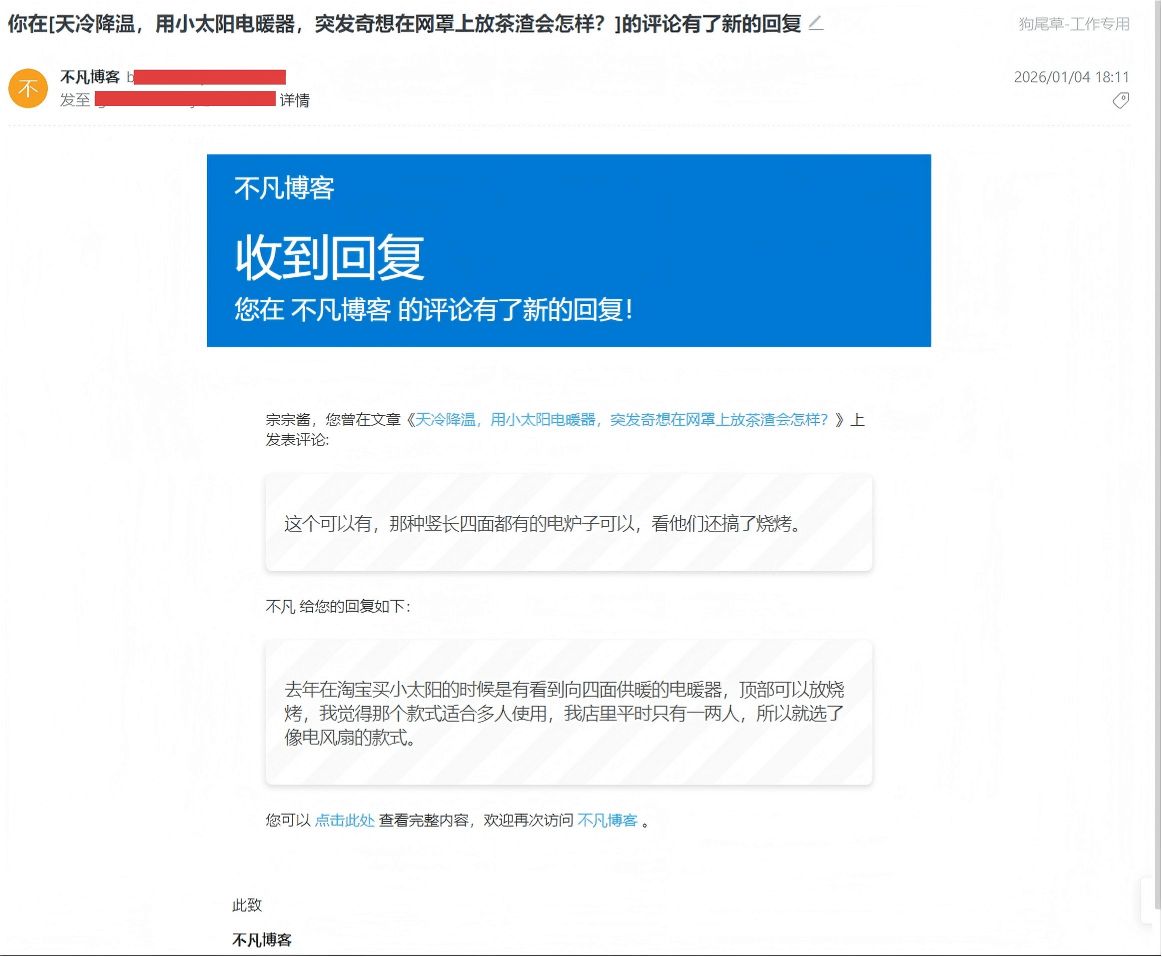Click the 2026/01/04 18:11 timestamp

pos(1071,77)
